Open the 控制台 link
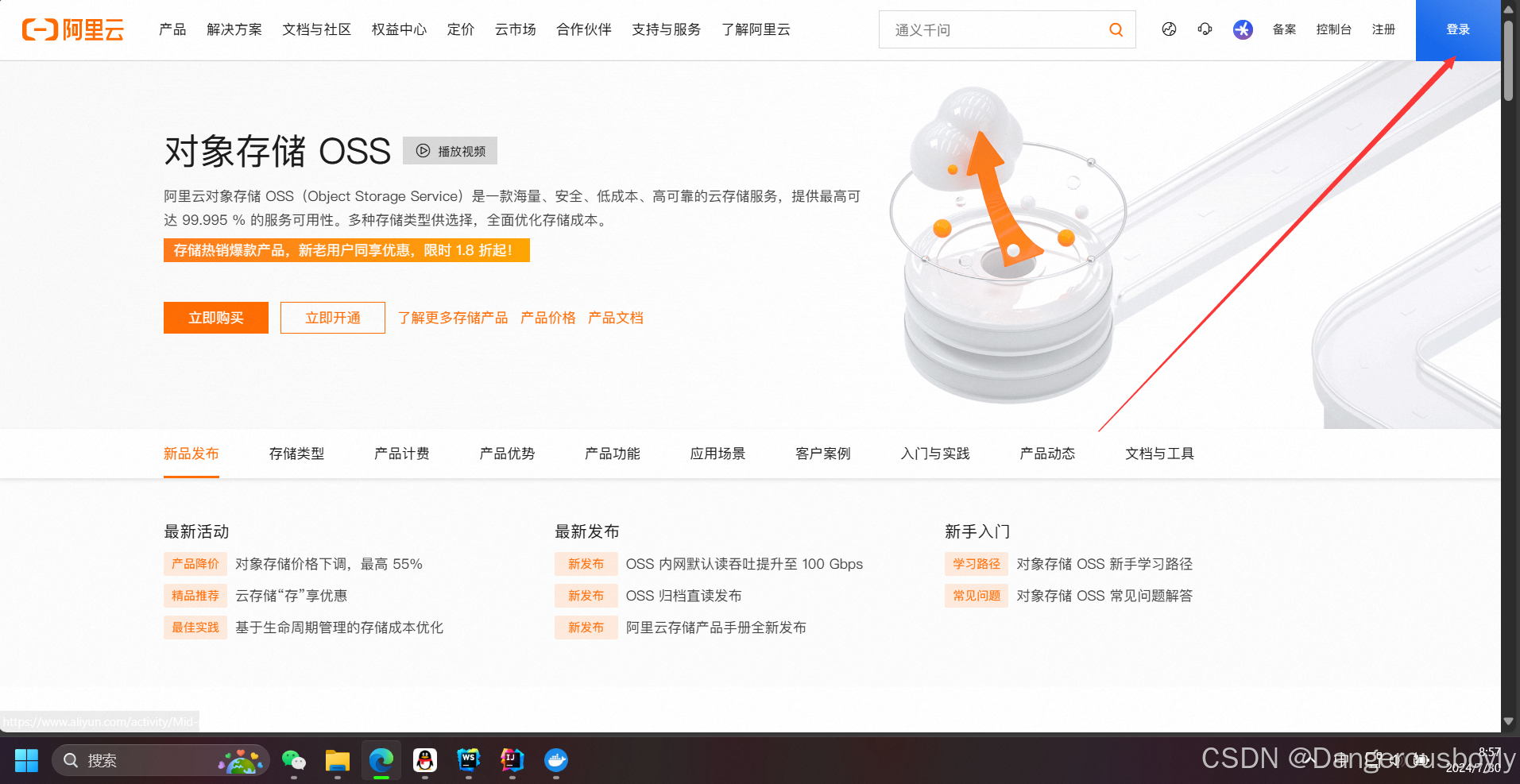 [1334, 29]
